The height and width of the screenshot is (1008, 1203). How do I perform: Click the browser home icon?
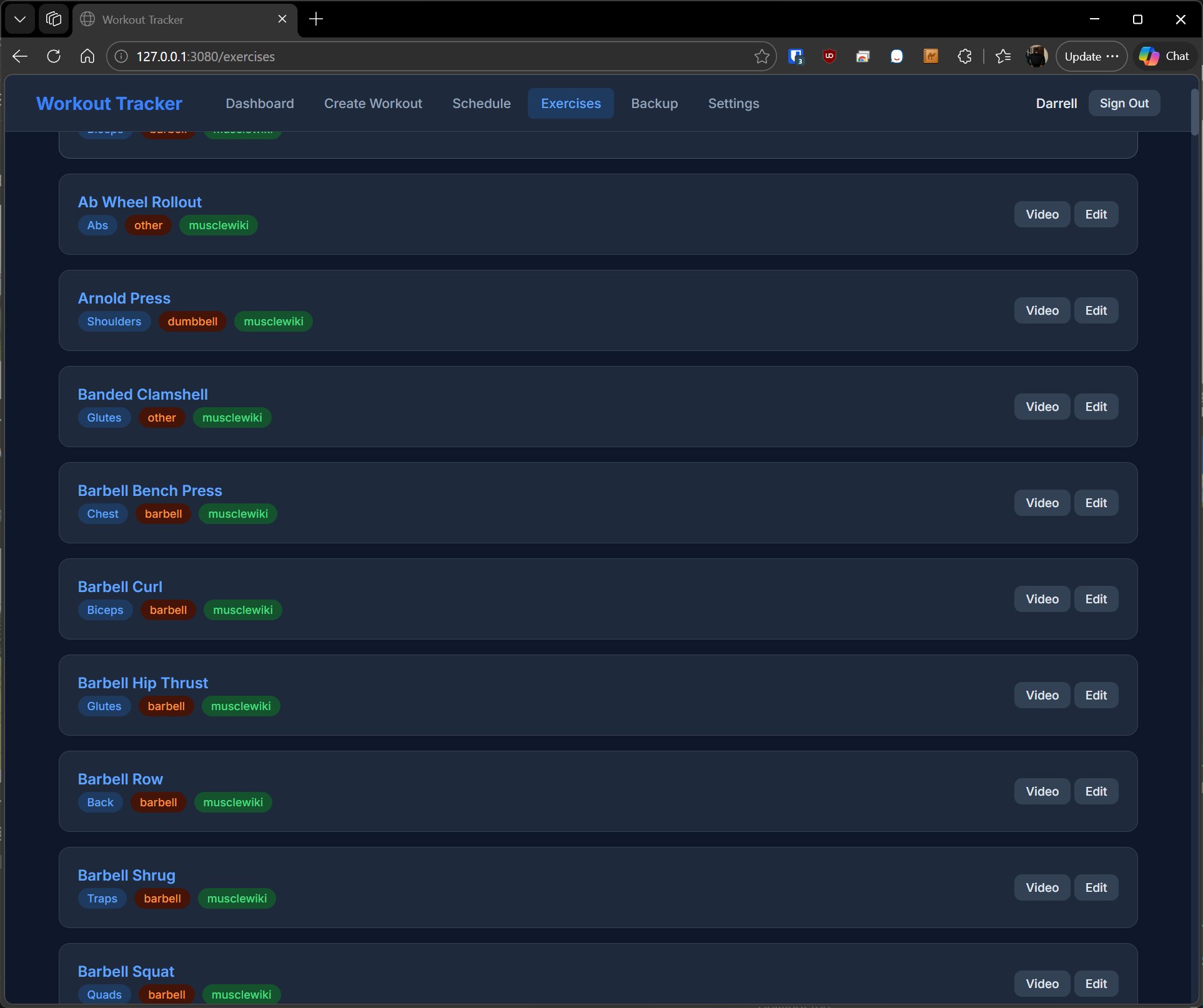pyautogui.click(x=87, y=56)
